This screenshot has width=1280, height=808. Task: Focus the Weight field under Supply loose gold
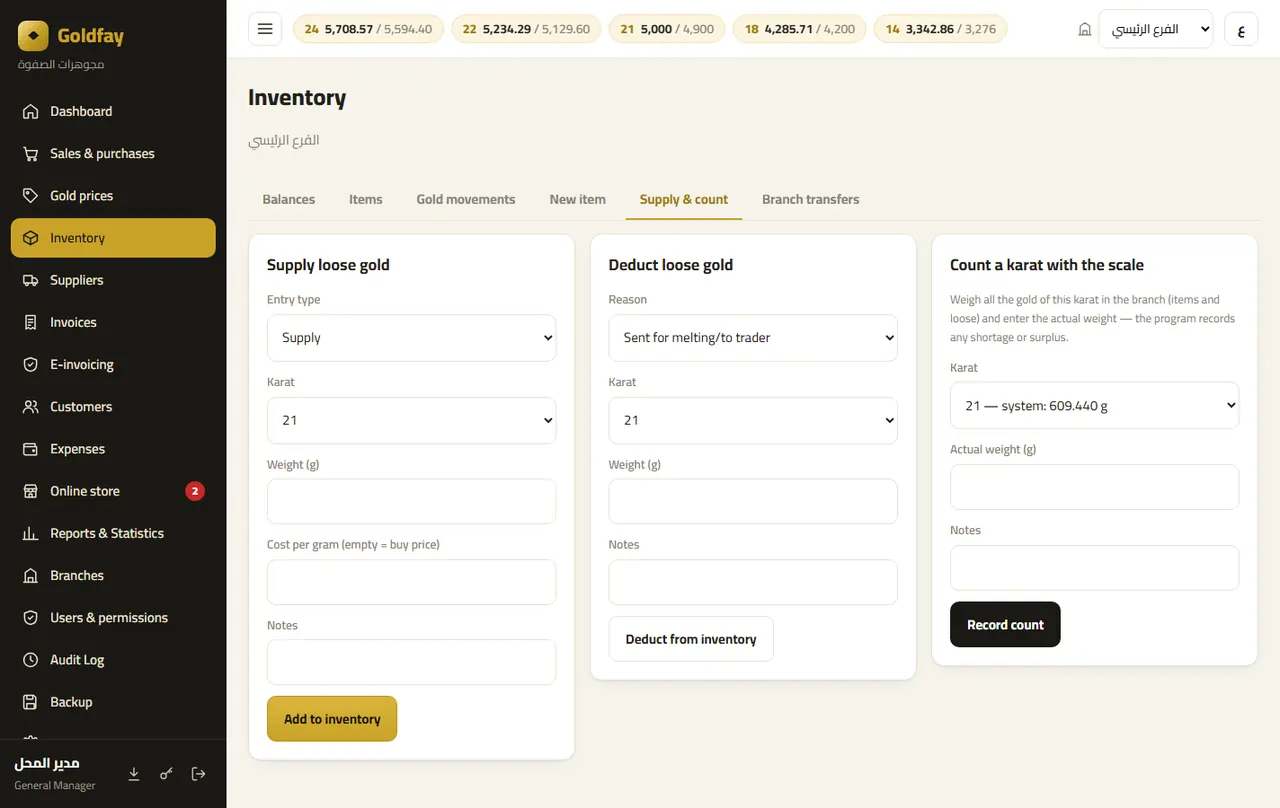coord(411,502)
